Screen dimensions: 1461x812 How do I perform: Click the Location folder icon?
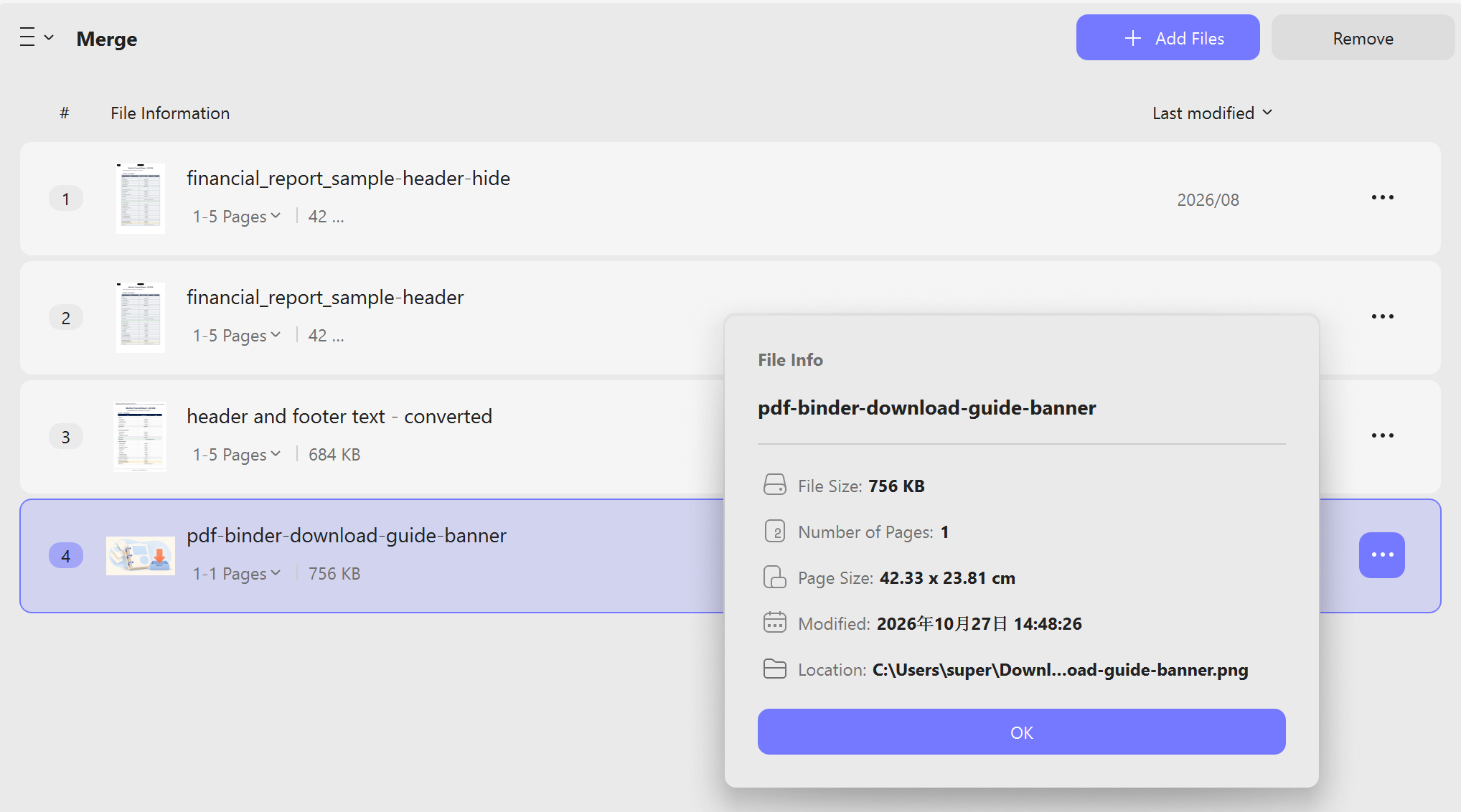point(774,669)
